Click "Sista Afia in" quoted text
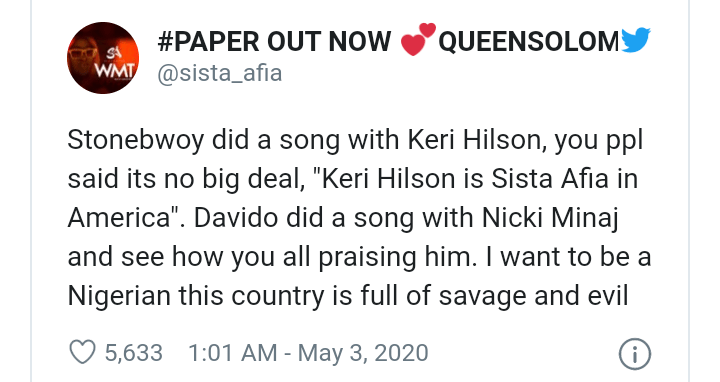Image resolution: width=720 pixels, height=382 pixels. [x=564, y=179]
